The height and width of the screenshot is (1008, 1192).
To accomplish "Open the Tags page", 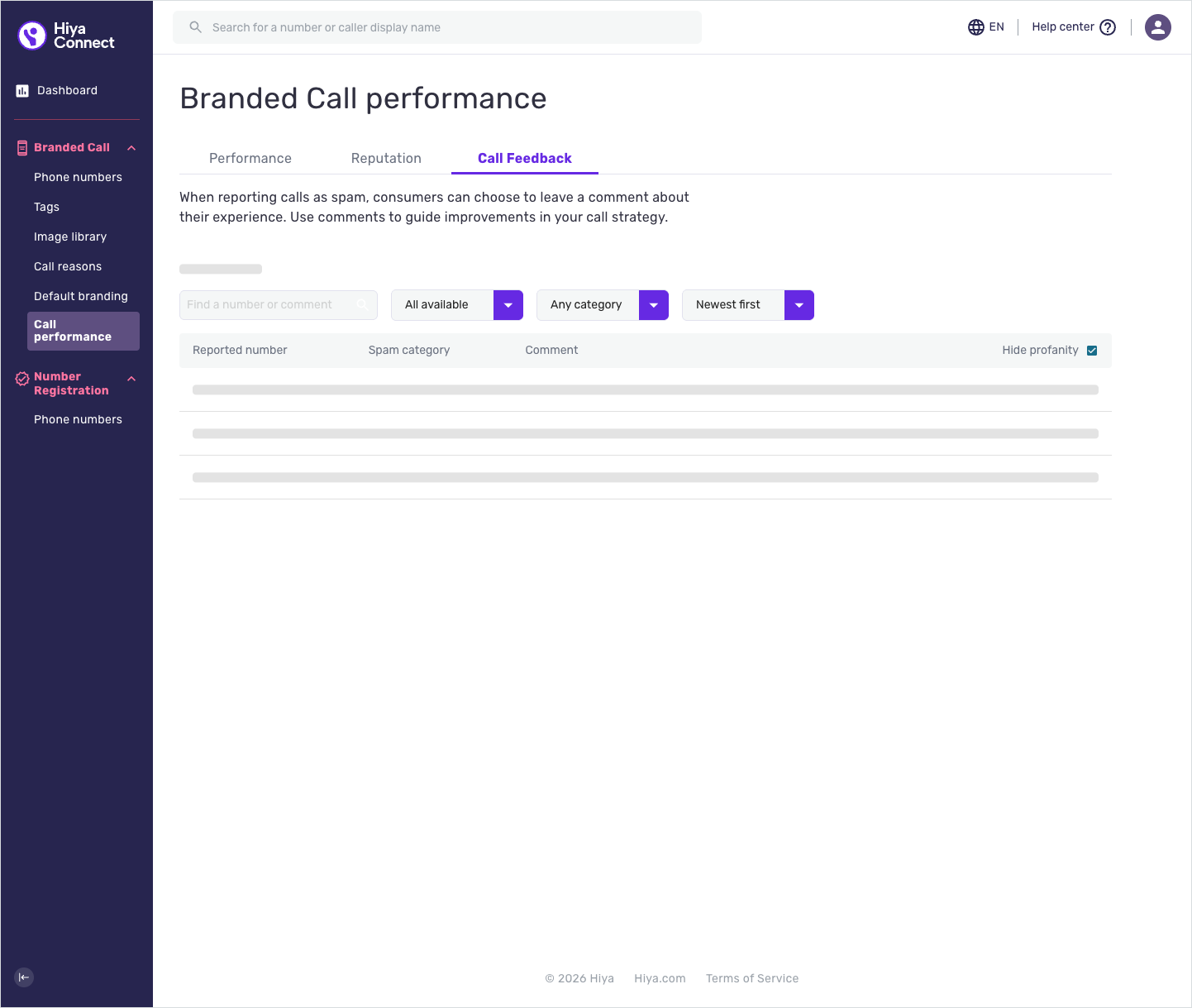I will 46,207.
